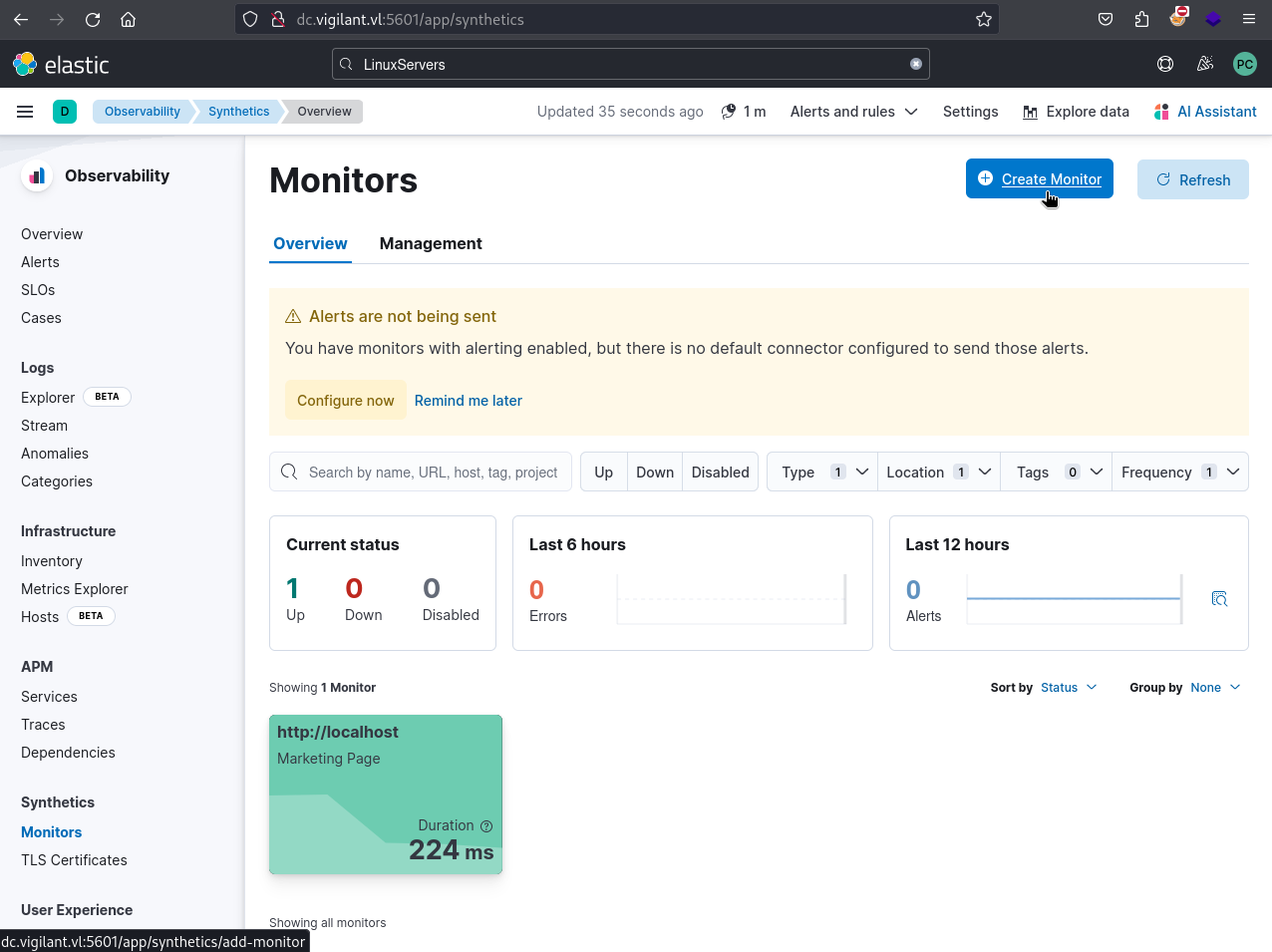Open the hamburger navigation menu

25,112
